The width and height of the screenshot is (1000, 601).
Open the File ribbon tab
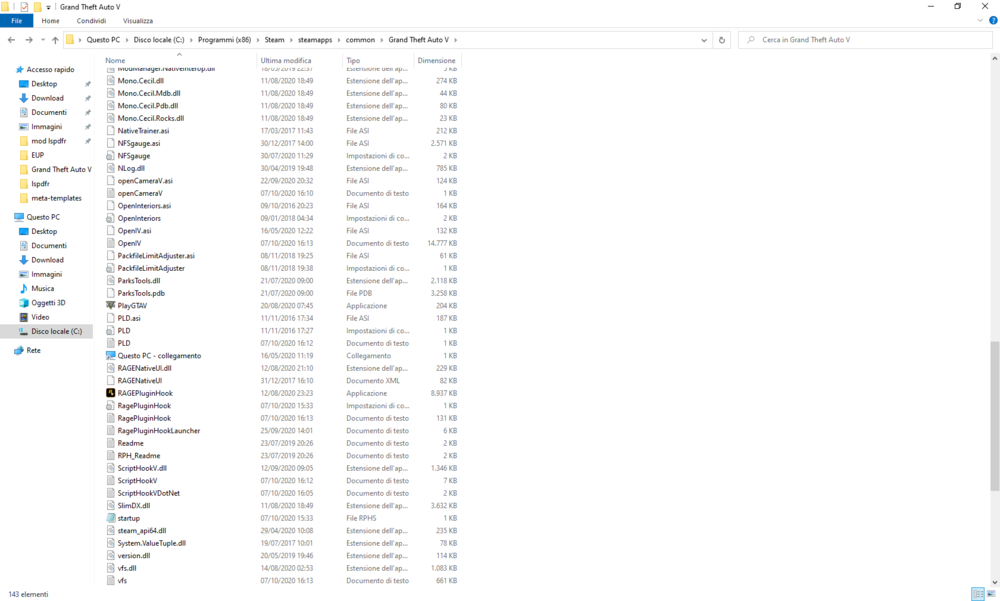17,21
